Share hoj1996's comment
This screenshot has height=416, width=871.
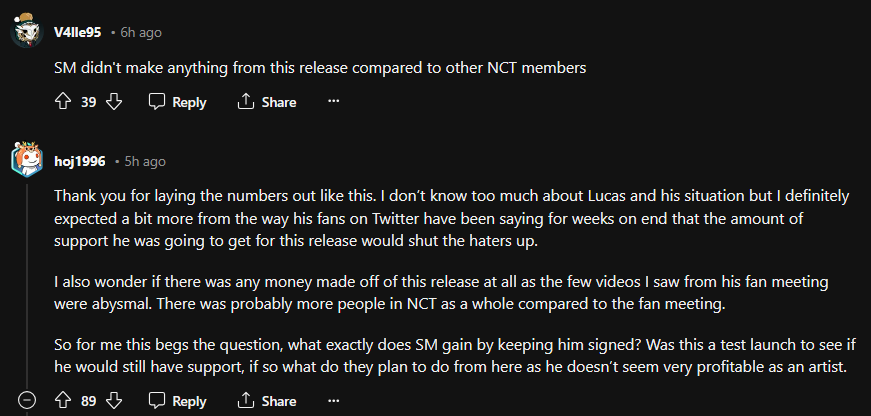pos(267,401)
